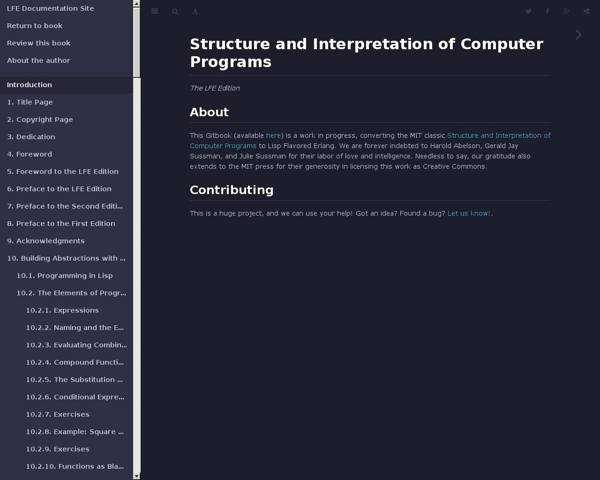Click the 'Let us know!' link
The width and height of the screenshot is (600, 480).
coord(468,213)
